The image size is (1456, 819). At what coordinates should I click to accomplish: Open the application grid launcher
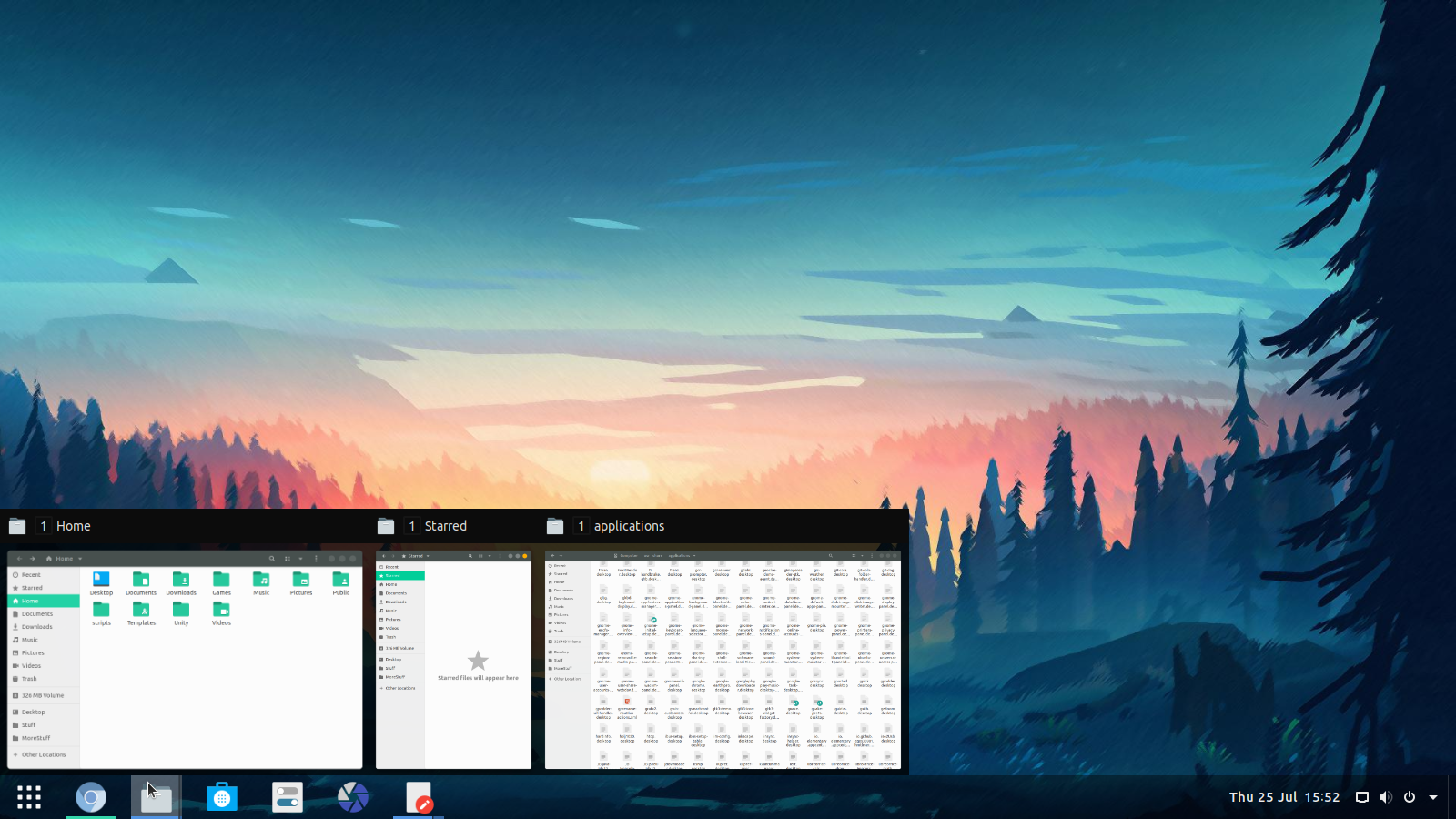click(x=29, y=797)
